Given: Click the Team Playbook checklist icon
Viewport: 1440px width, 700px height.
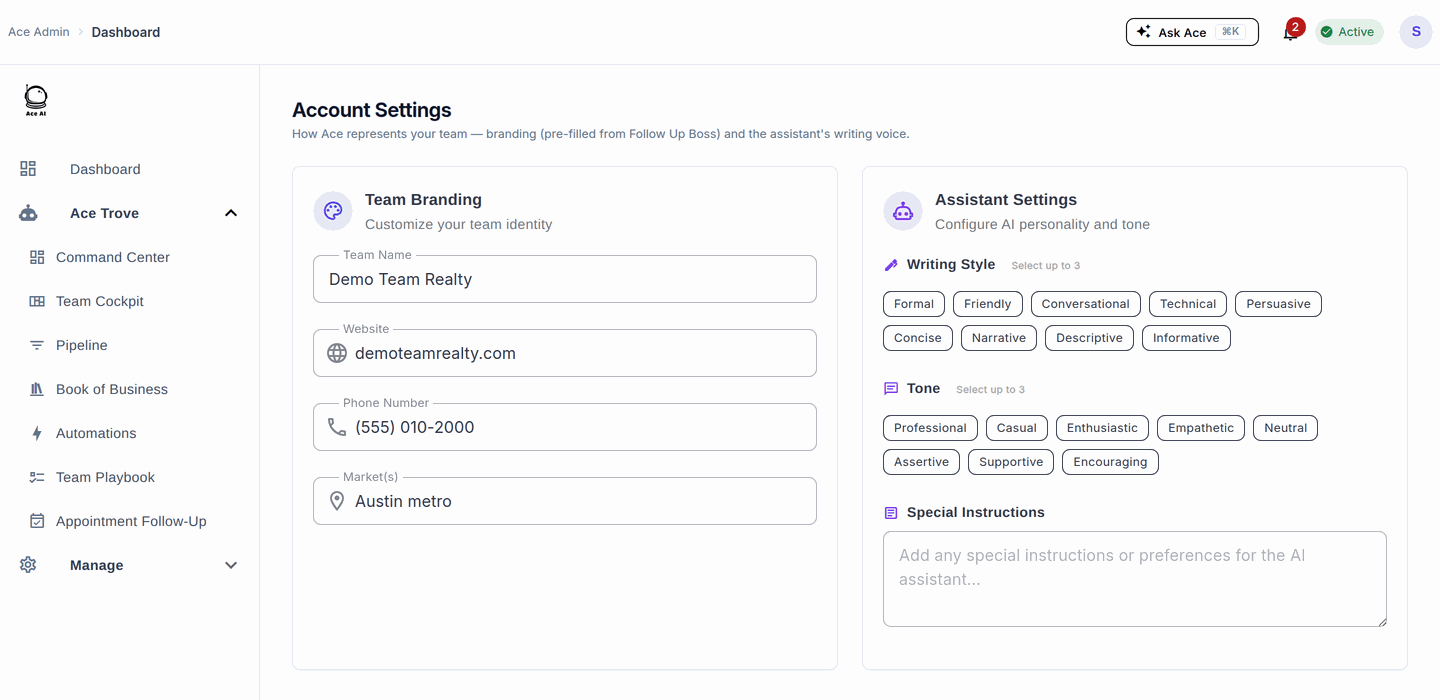Looking at the screenshot, I should pos(37,477).
